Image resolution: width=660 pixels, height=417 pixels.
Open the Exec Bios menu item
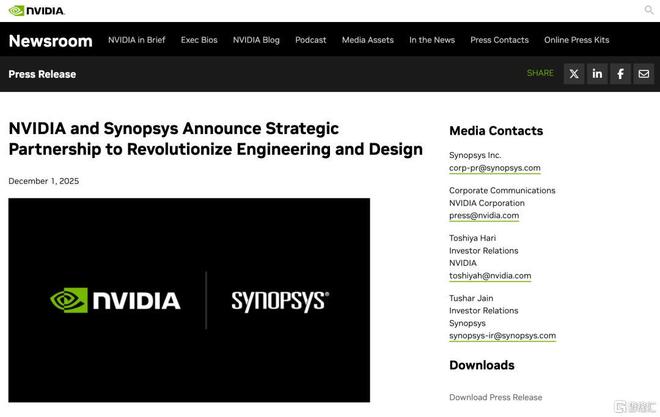(199, 40)
